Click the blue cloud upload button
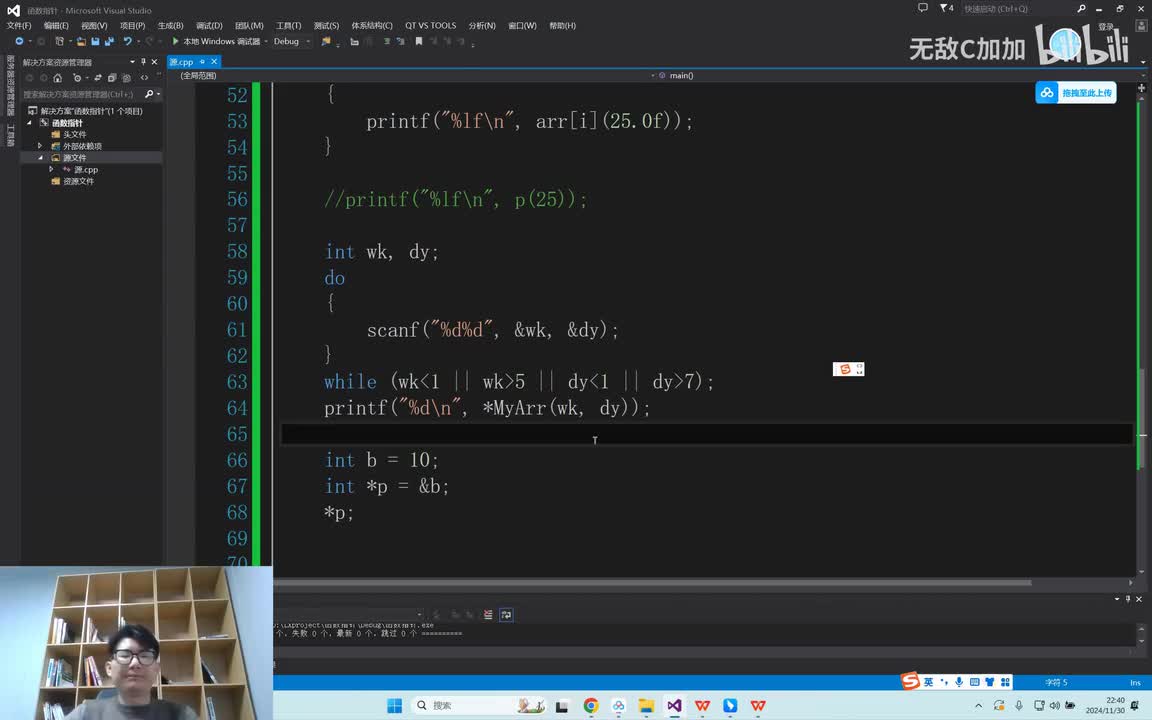The width and height of the screenshot is (1152, 720). point(1076,93)
